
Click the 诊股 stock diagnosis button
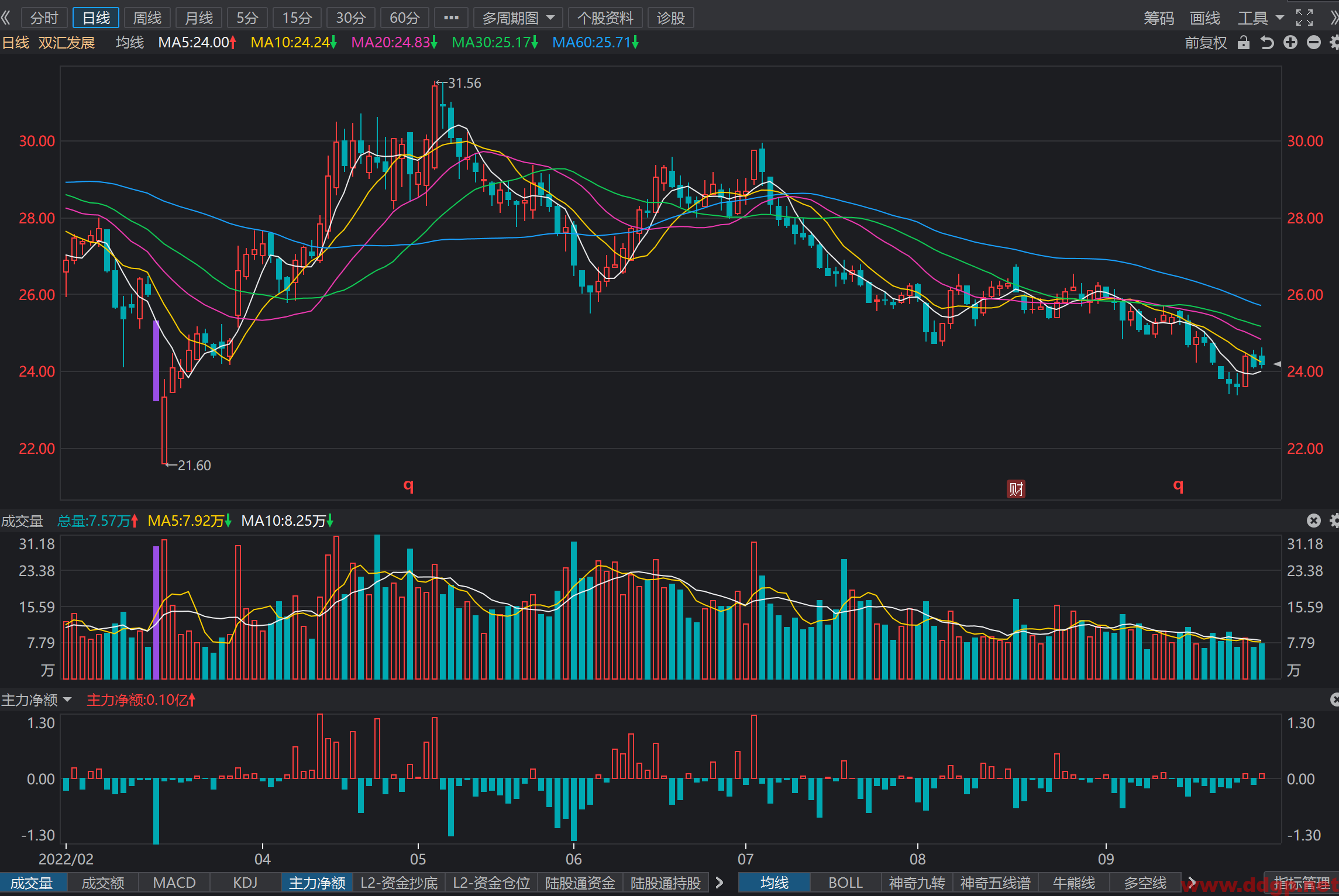[x=670, y=18]
